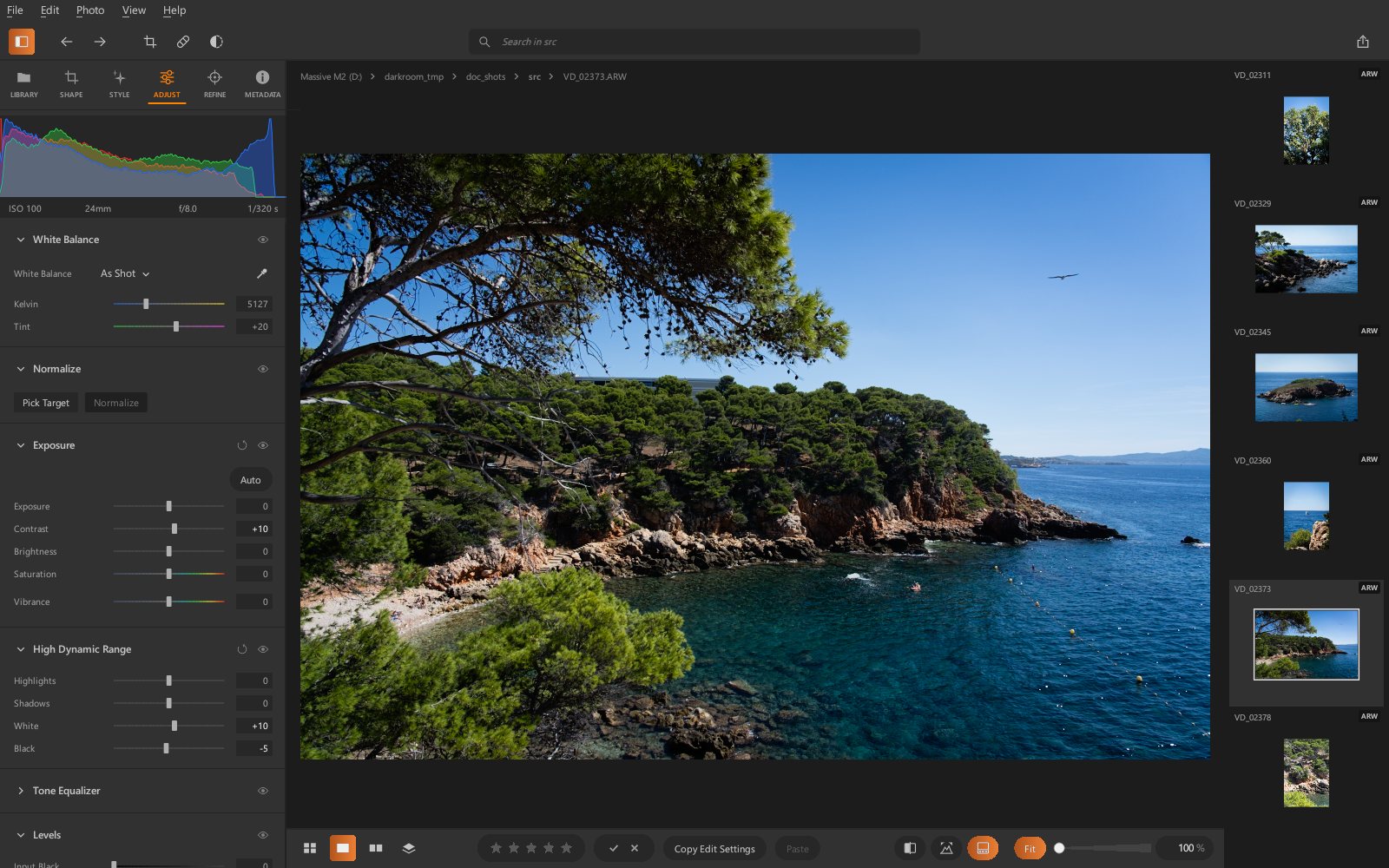Open the Metadata tab
The width and height of the screenshot is (1389, 868).
point(262,83)
